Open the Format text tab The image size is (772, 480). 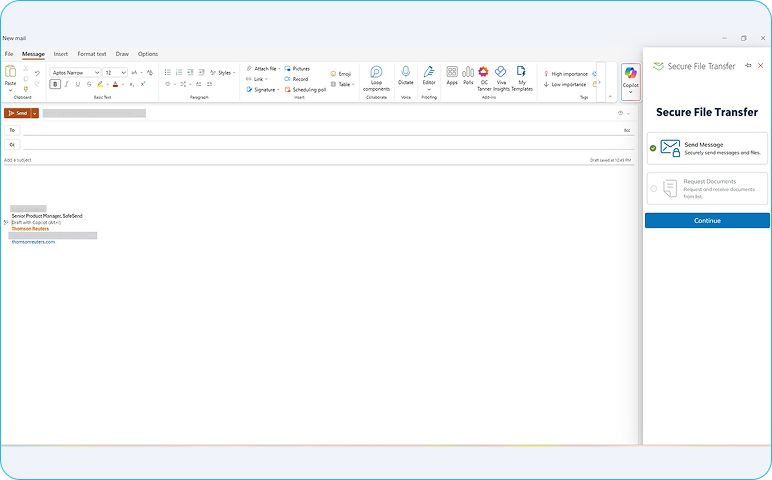92,54
